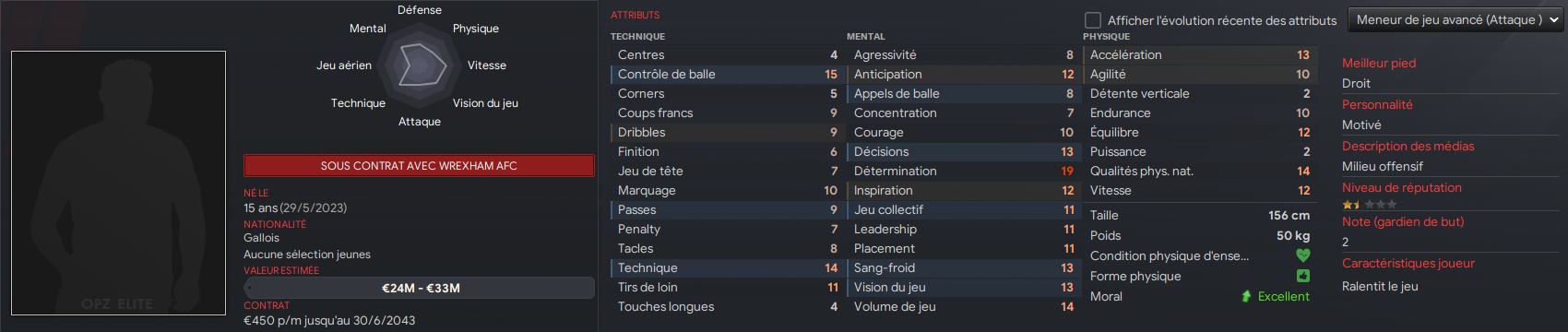Click the role dropdown chevron arrow

pyautogui.click(x=1554, y=19)
